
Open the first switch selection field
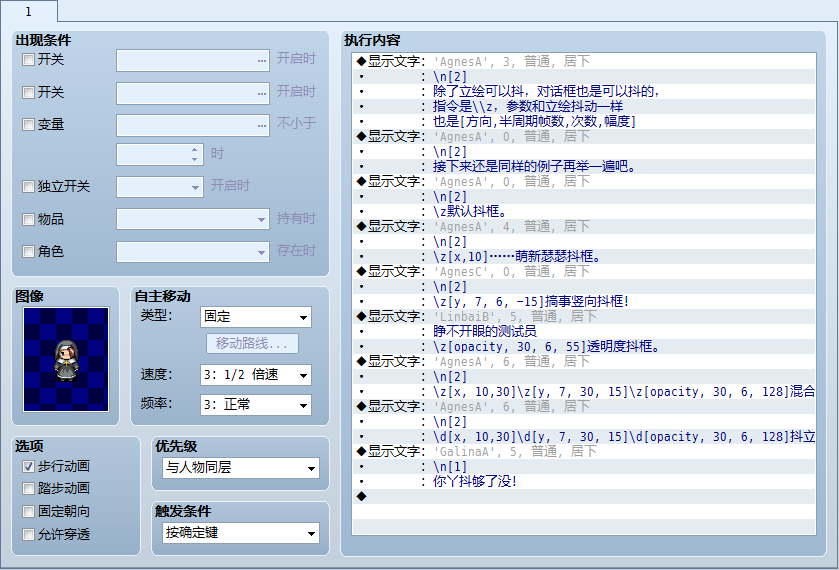[x=193, y=60]
